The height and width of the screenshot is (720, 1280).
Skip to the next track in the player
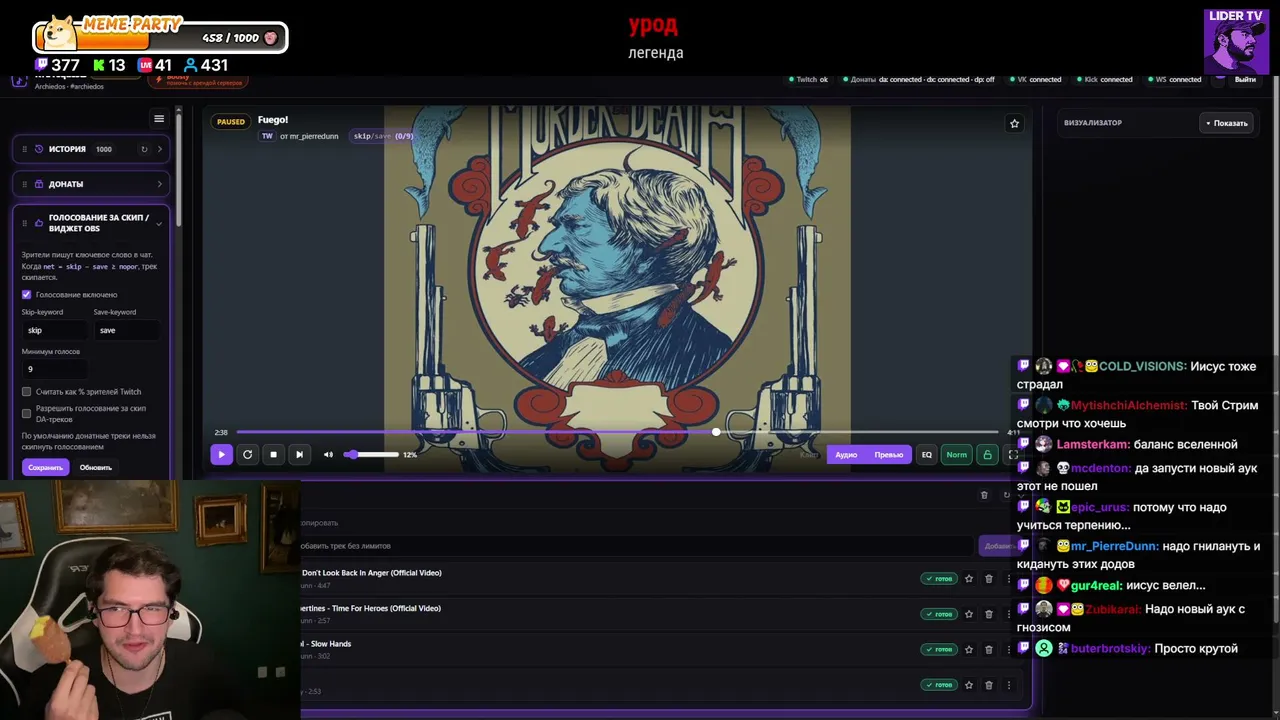coord(299,454)
